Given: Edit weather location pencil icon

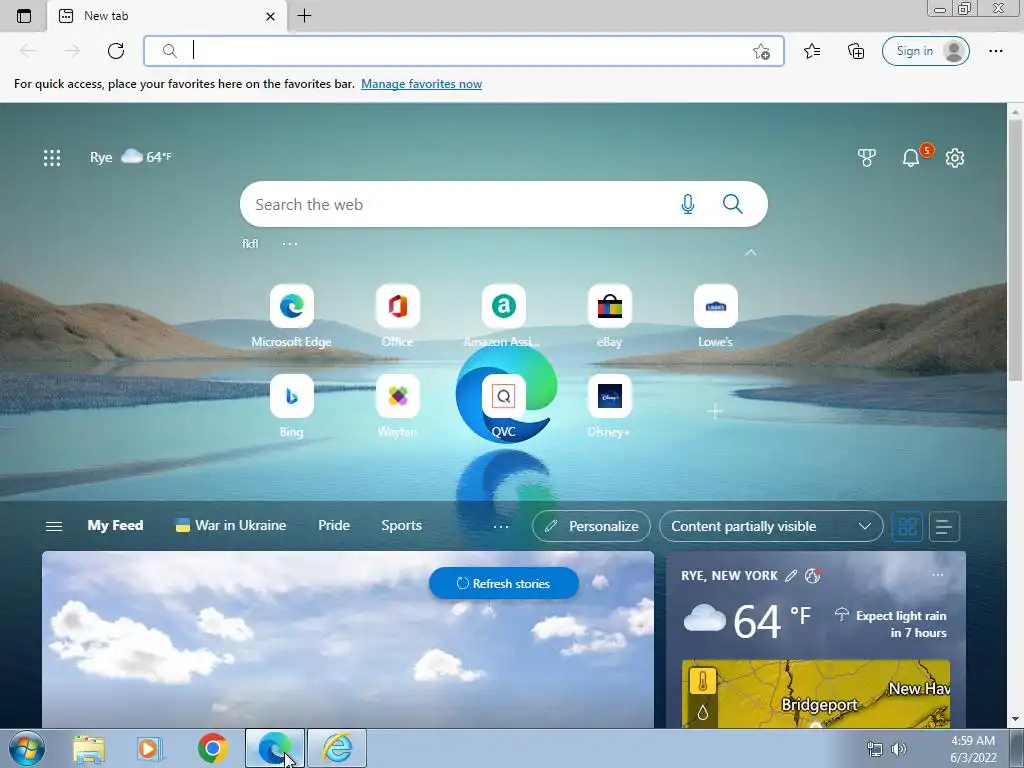Looking at the screenshot, I should click(x=791, y=575).
